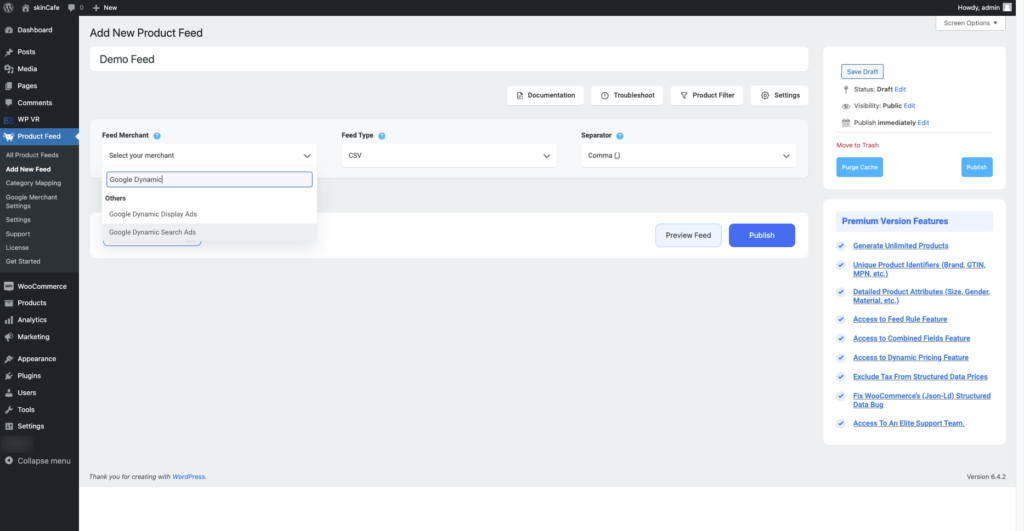The height and width of the screenshot is (531, 1024).
Task: Edit the Visibility: Public setting
Action: (x=909, y=106)
